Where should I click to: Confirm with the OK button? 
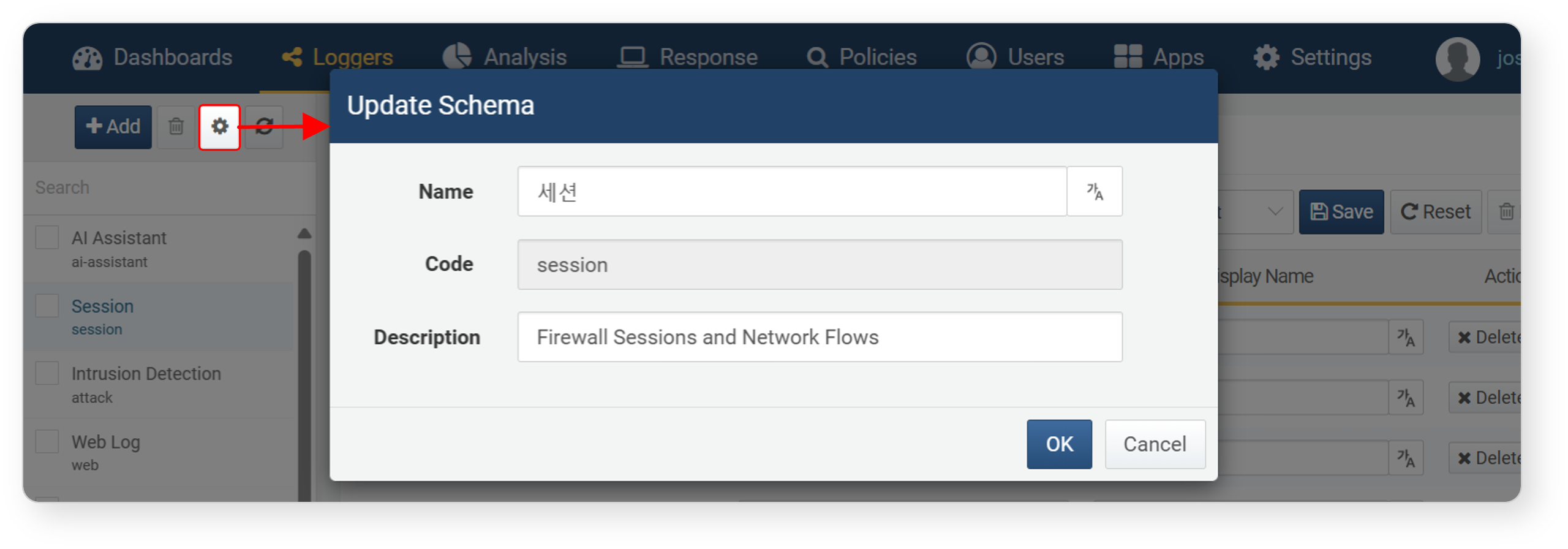coord(1059,444)
